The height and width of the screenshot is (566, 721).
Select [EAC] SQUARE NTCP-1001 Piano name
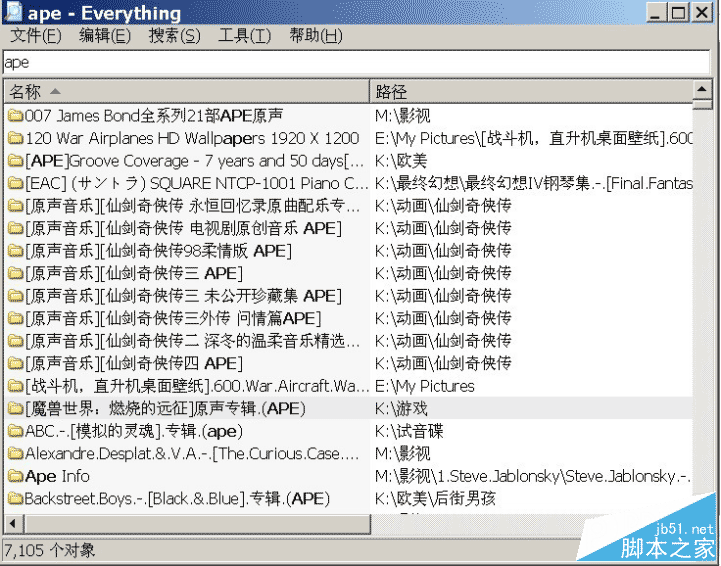tap(197, 183)
